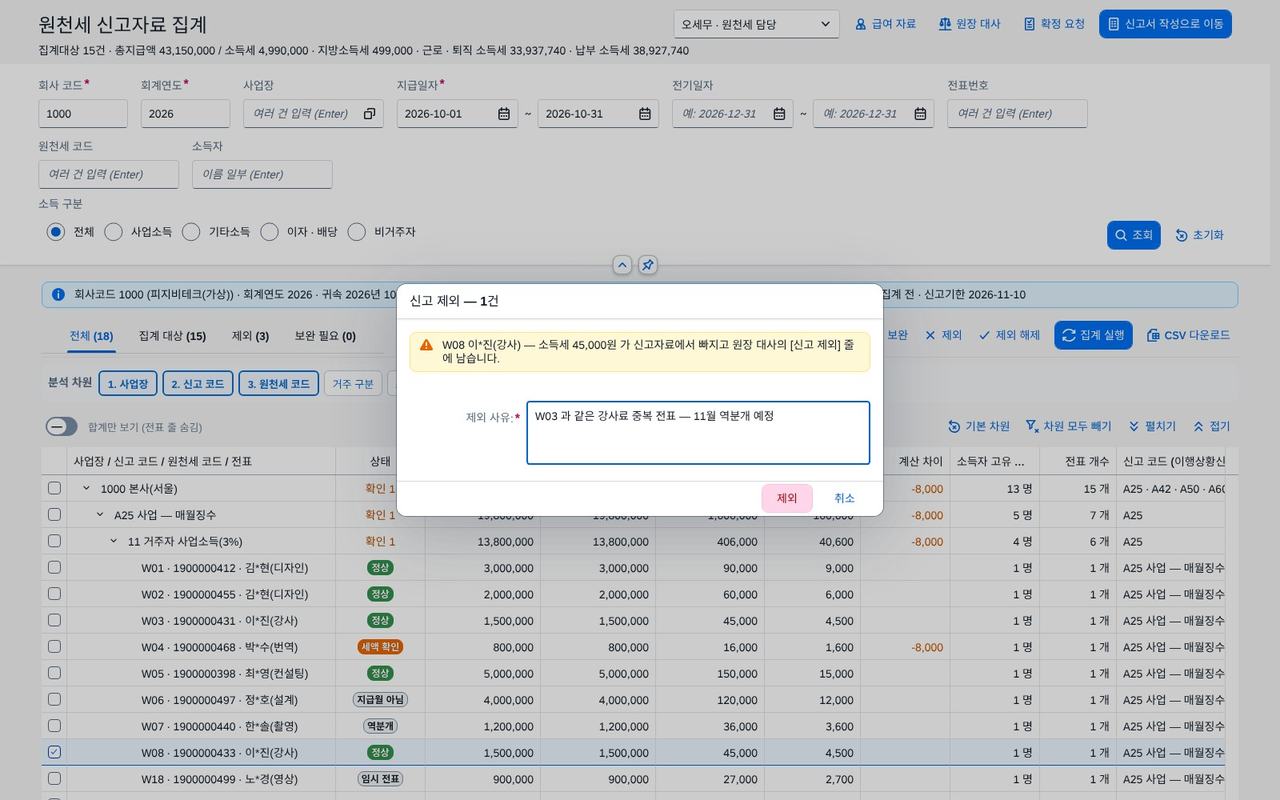Click the 전표 개수 column header
Viewport: 1280px width, 800px height.
(1078, 461)
